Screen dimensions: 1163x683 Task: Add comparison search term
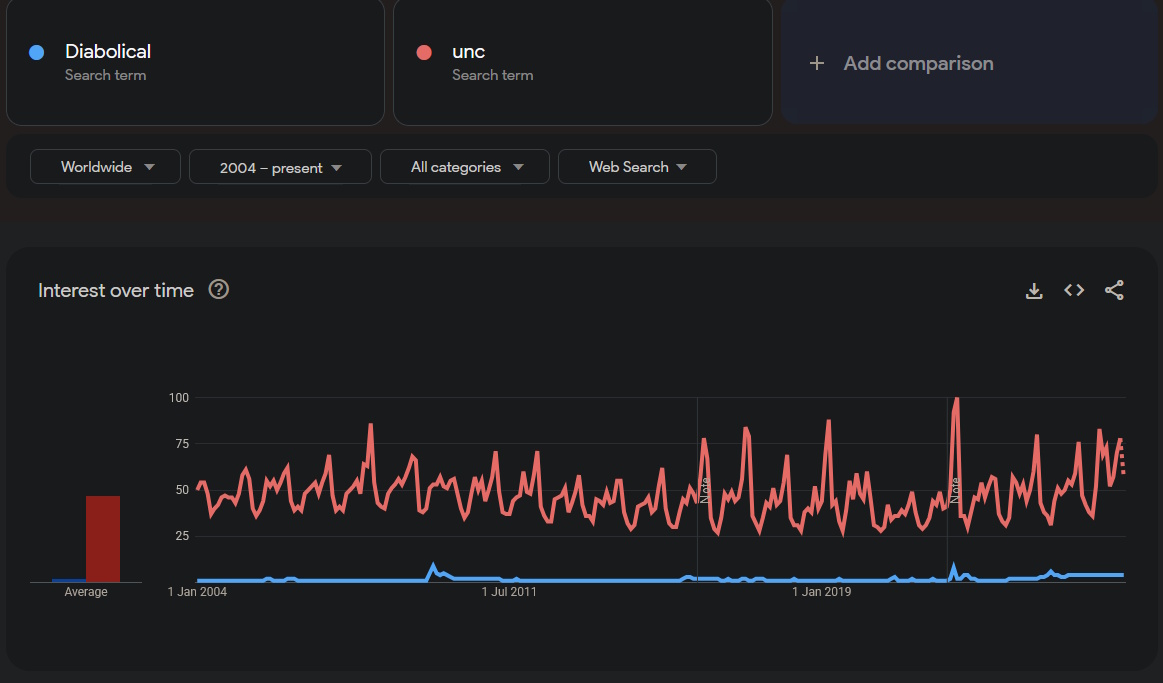point(969,62)
